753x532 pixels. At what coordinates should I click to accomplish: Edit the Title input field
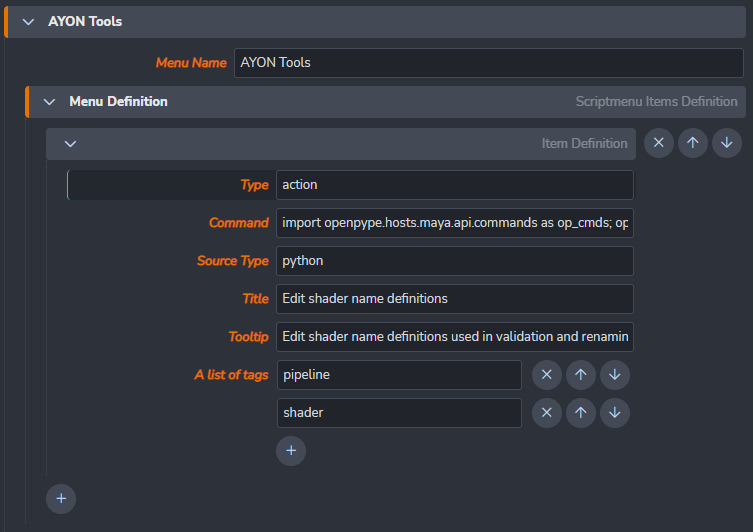point(455,299)
